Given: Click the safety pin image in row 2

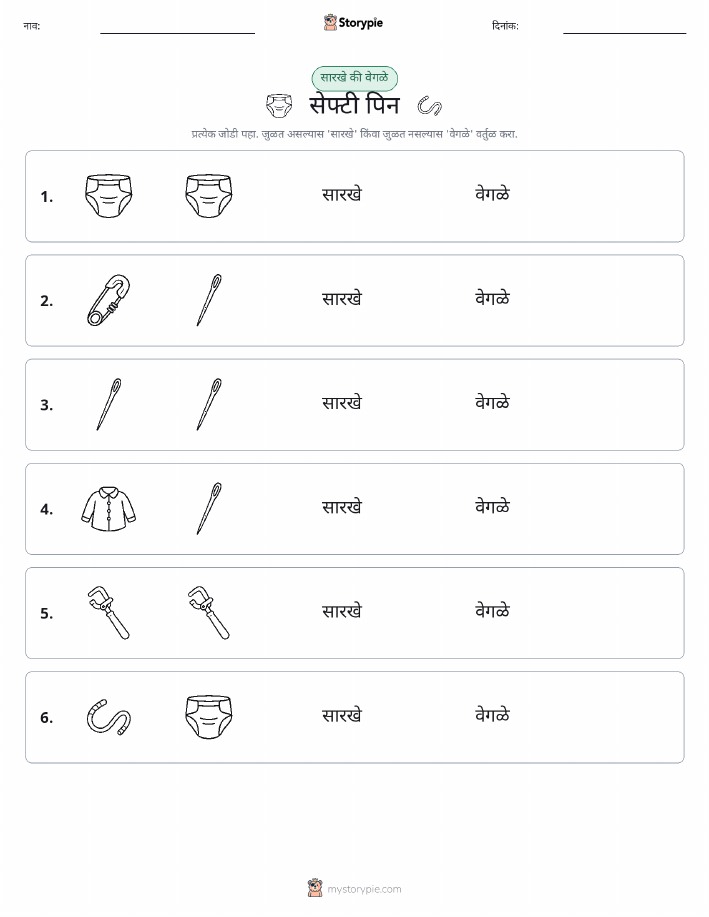Looking at the screenshot, I should (x=109, y=300).
